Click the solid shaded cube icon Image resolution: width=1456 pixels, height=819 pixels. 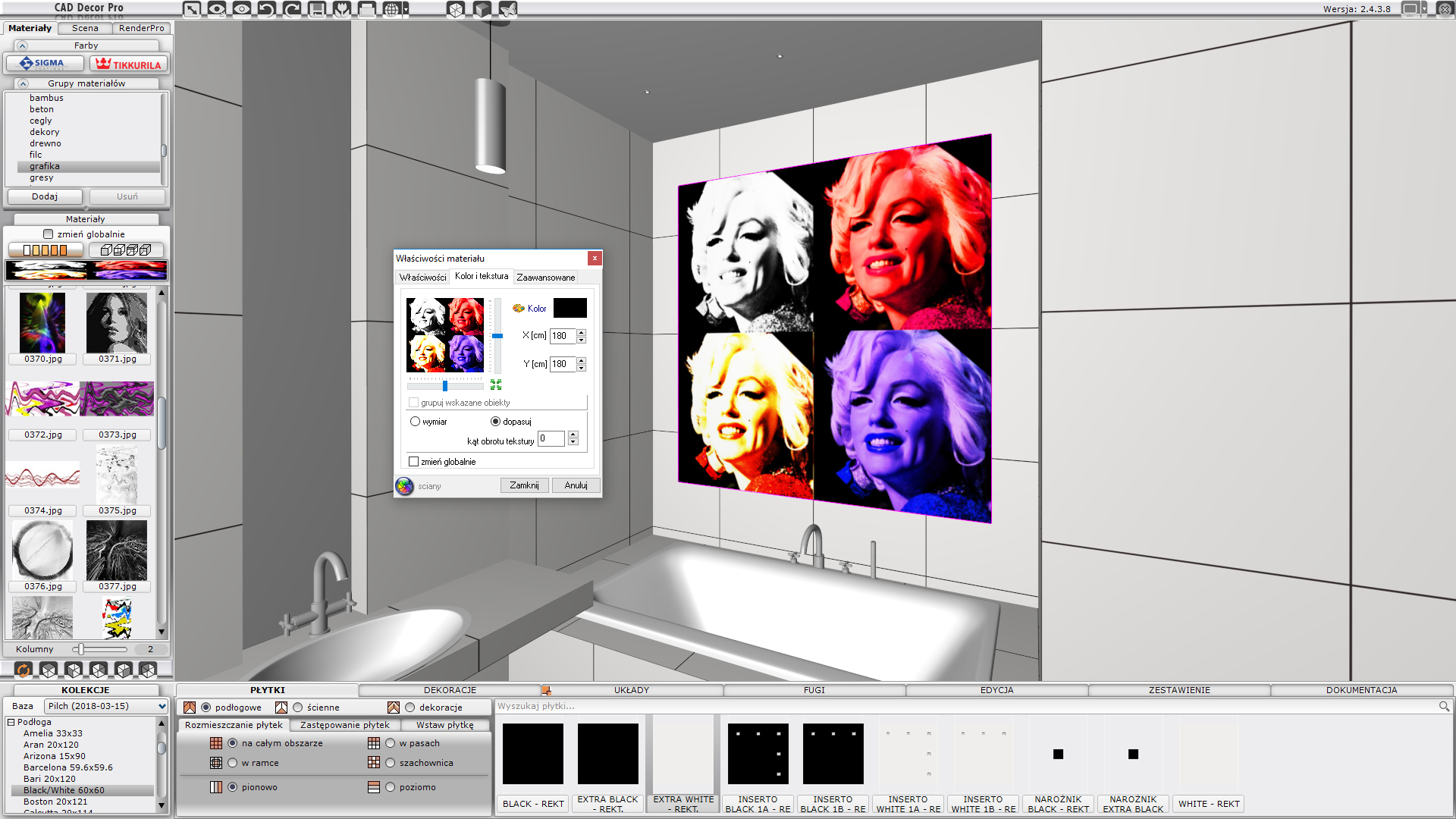click(x=482, y=9)
